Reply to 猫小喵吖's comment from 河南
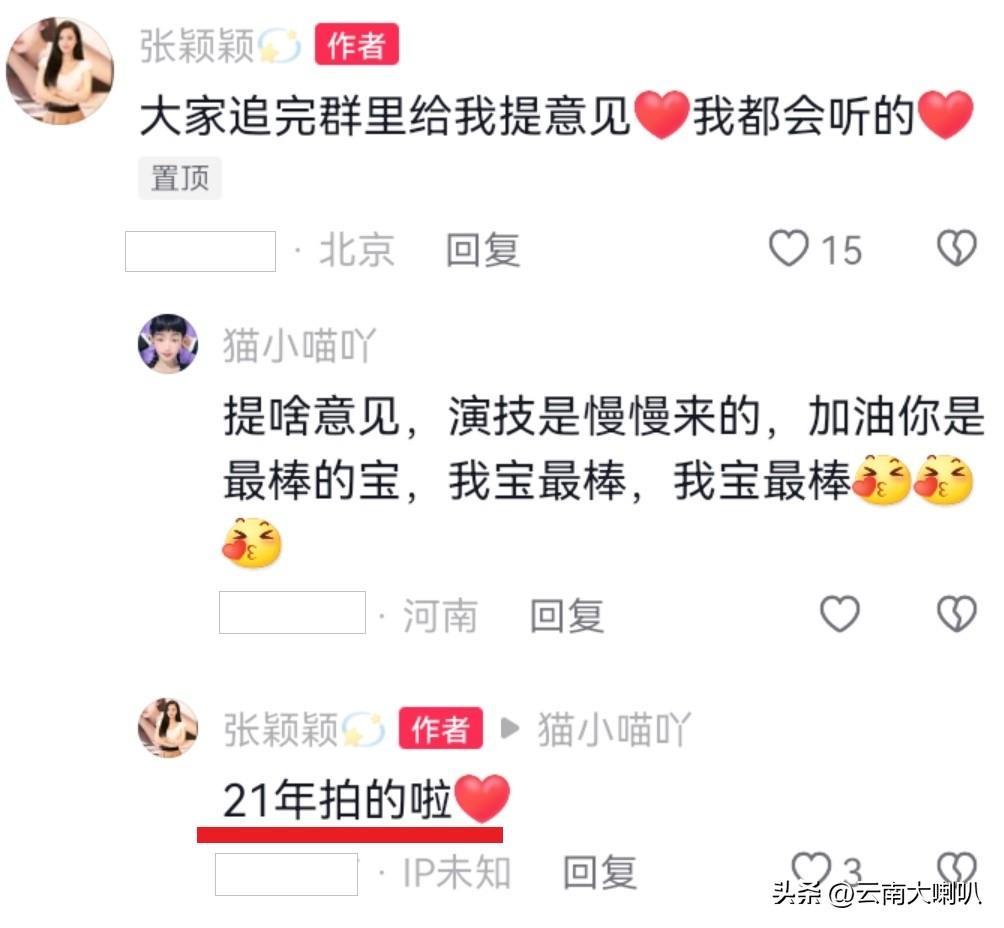The image size is (1004, 928). [567, 616]
